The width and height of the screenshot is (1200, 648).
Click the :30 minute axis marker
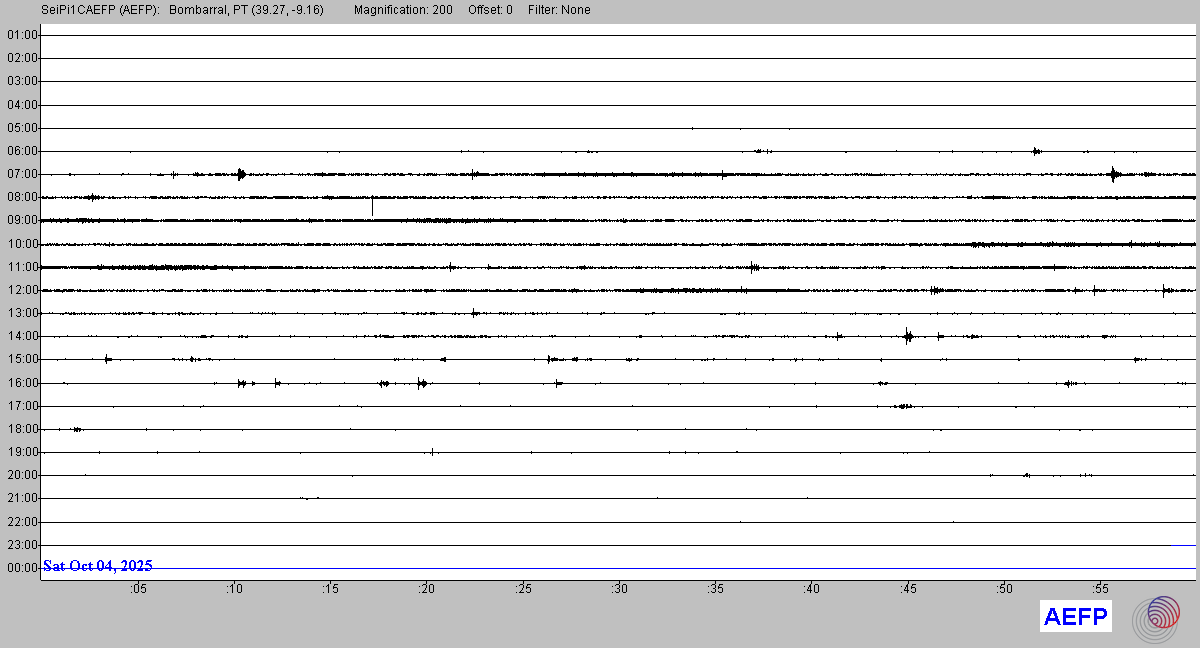(620, 589)
